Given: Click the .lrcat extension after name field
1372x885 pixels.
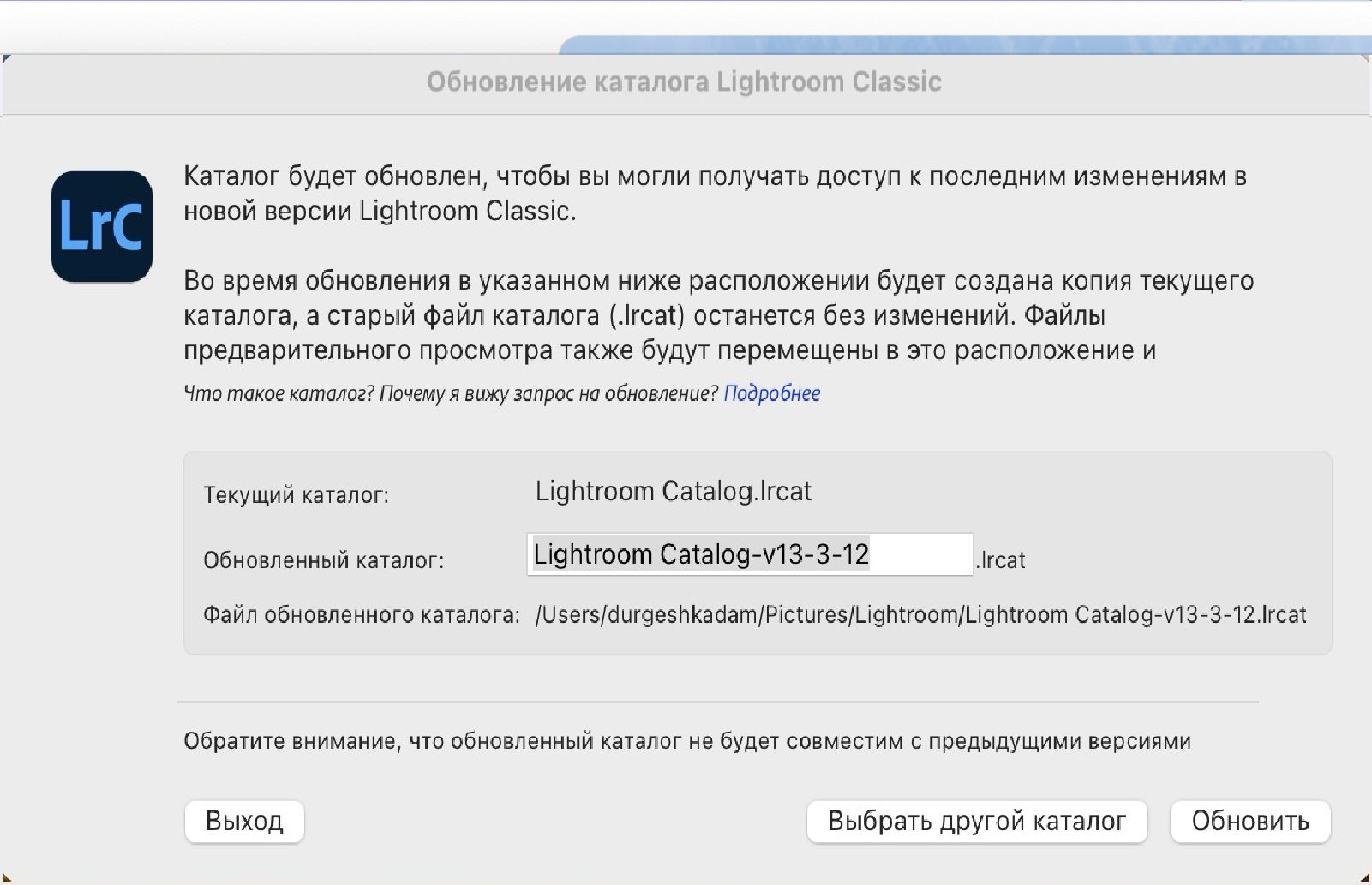Looking at the screenshot, I should pyautogui.click(x=1000, y=560).
